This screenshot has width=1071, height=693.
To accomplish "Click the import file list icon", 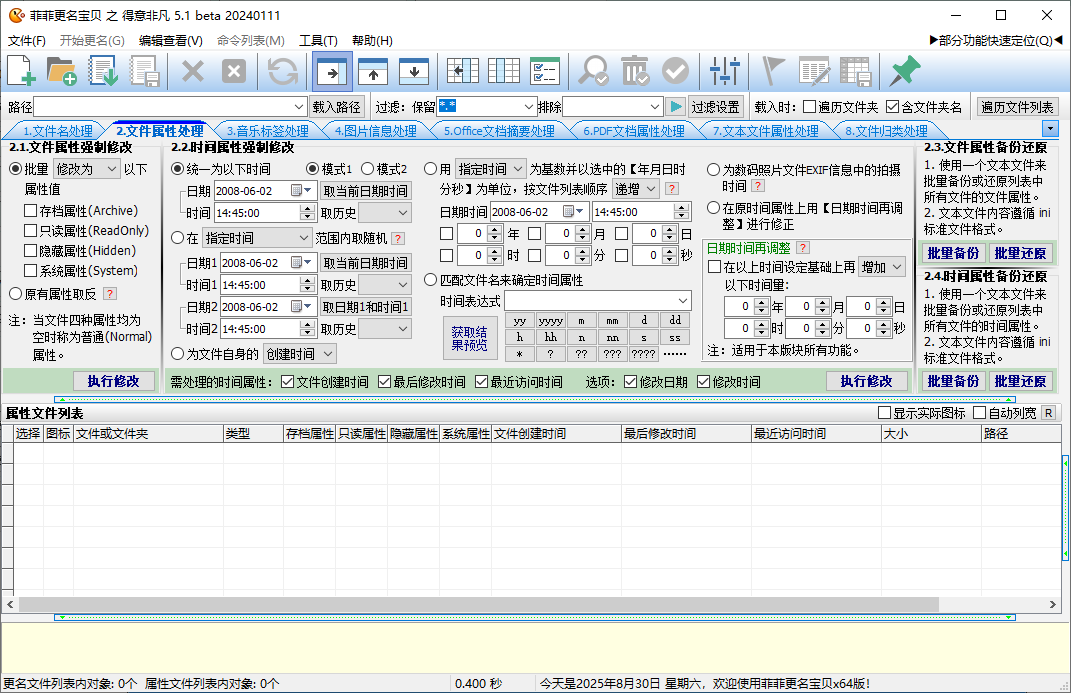I will [x=104, y=71].
